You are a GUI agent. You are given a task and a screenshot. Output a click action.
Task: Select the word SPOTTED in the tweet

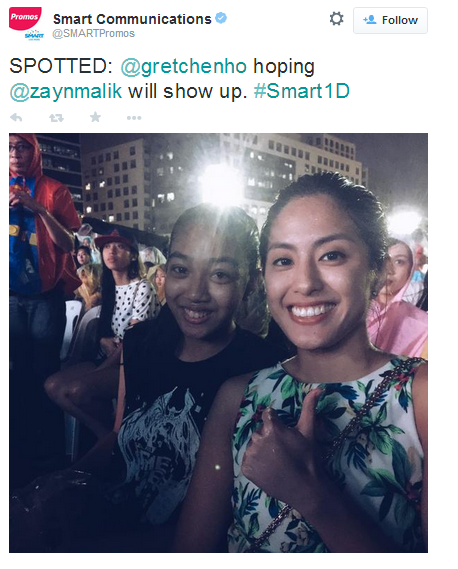61,66
